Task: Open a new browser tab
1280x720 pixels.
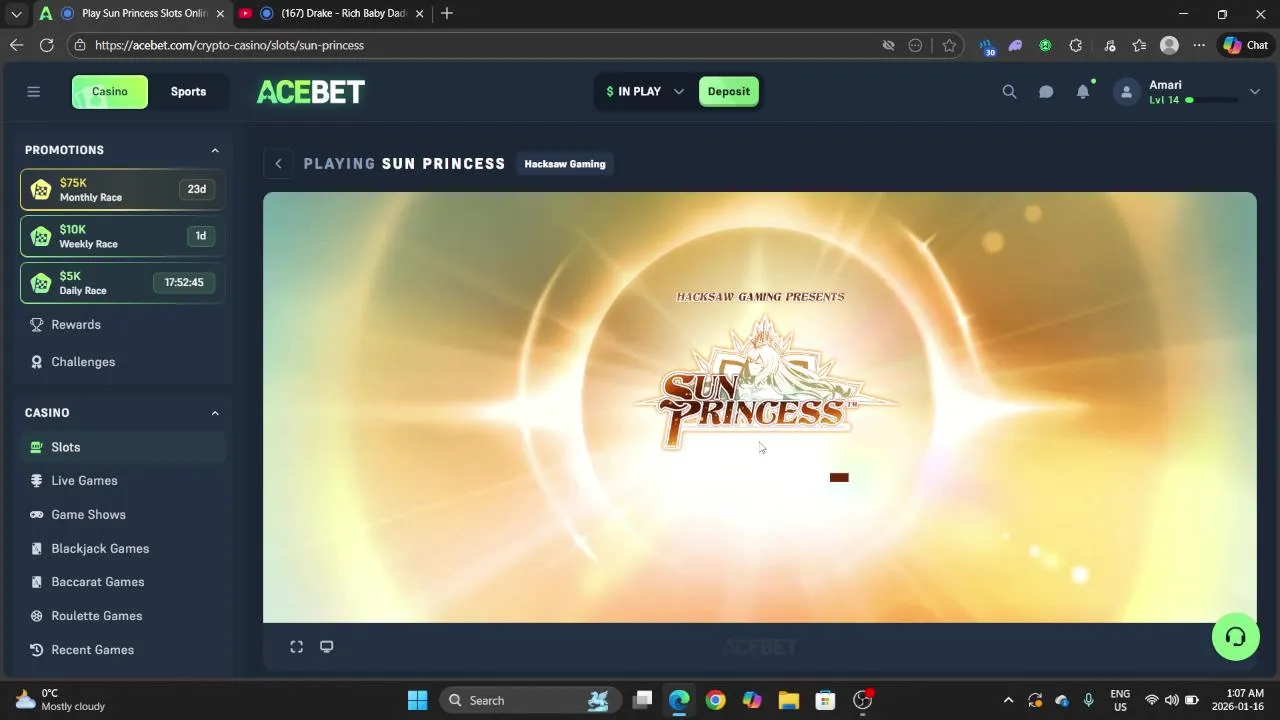Action: (x=447, y=14)
